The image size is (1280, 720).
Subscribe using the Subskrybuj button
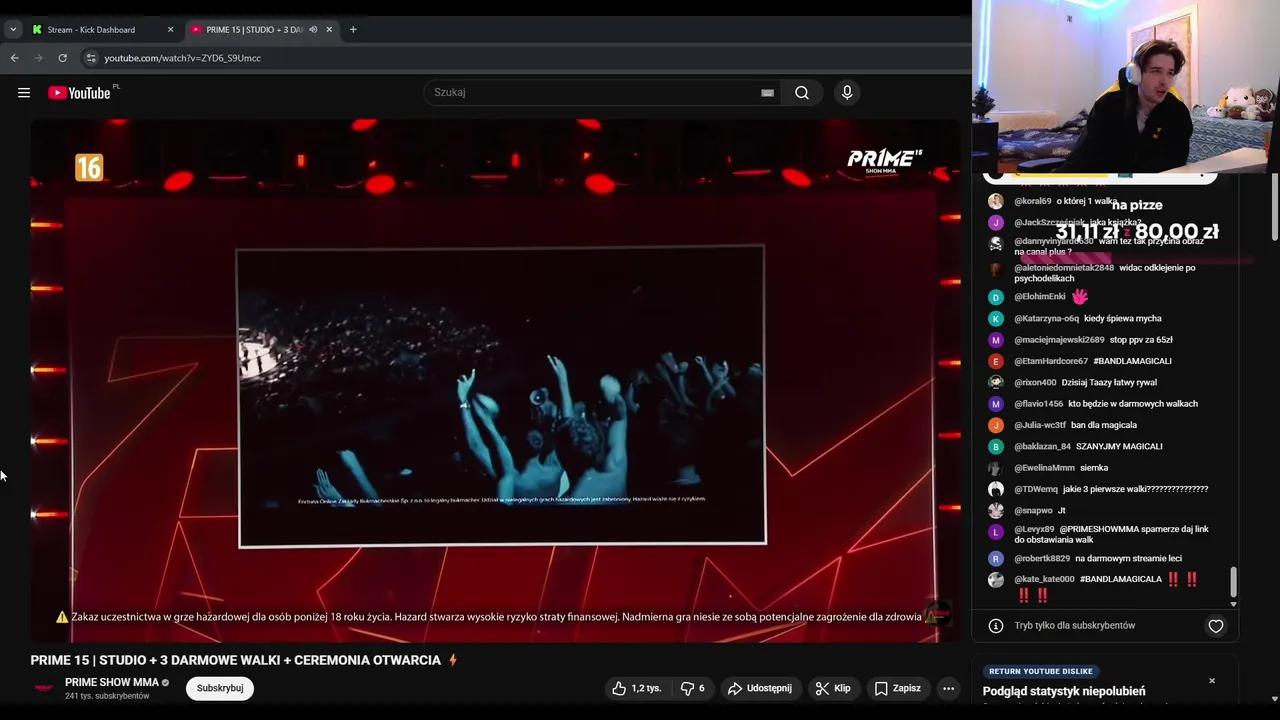[x=220, y=688]
